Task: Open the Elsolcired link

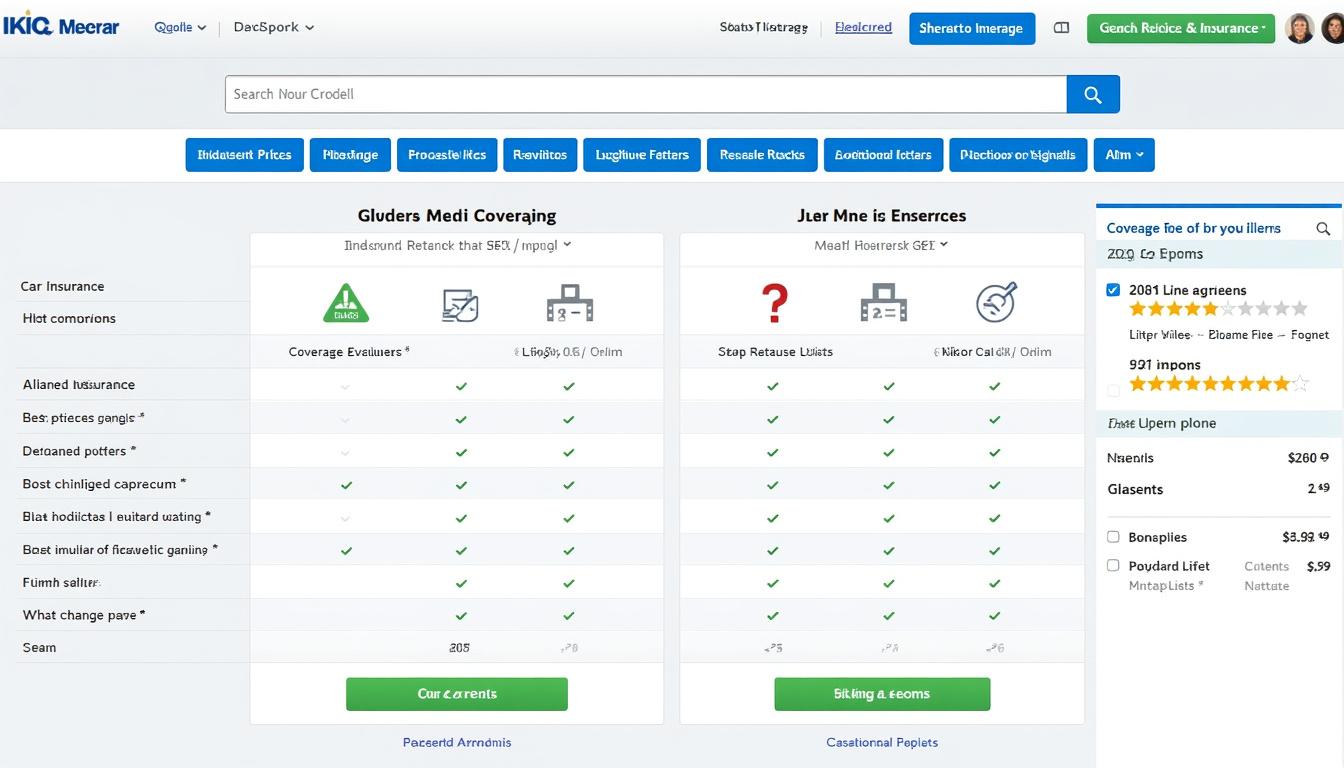Action: (x=863, y=28)
